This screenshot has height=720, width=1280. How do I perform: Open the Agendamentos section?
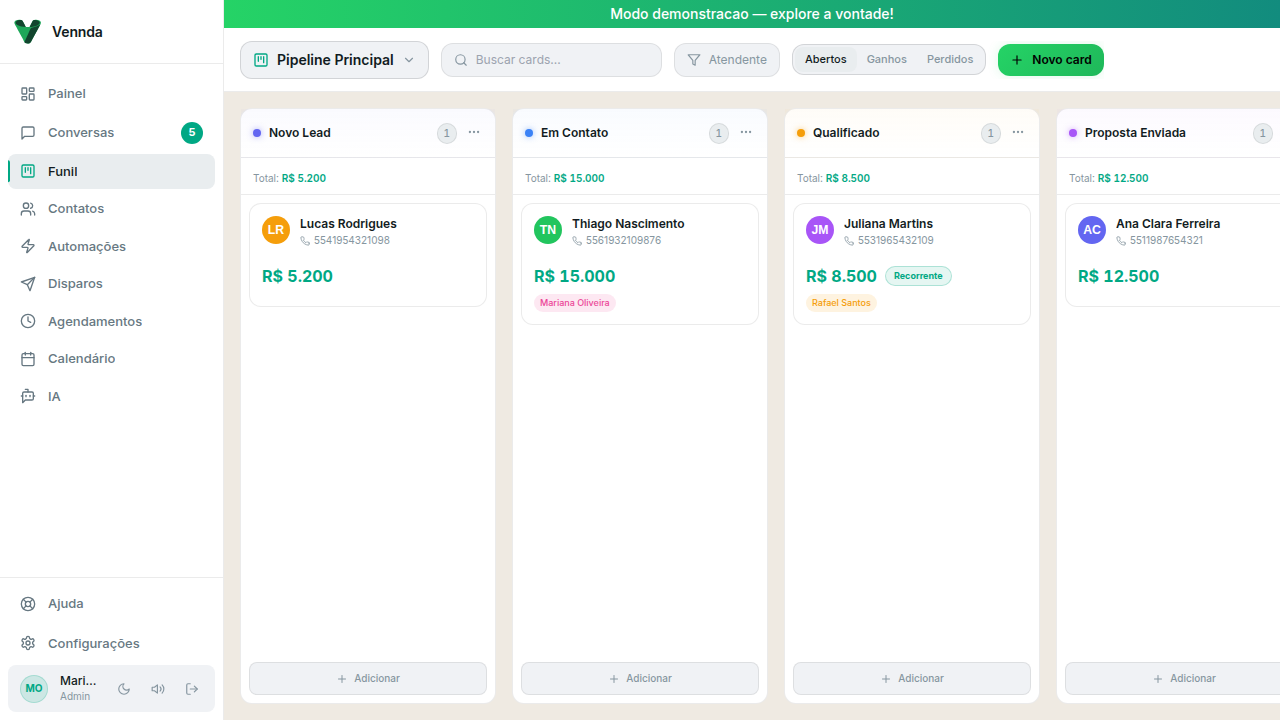(93, 321)
